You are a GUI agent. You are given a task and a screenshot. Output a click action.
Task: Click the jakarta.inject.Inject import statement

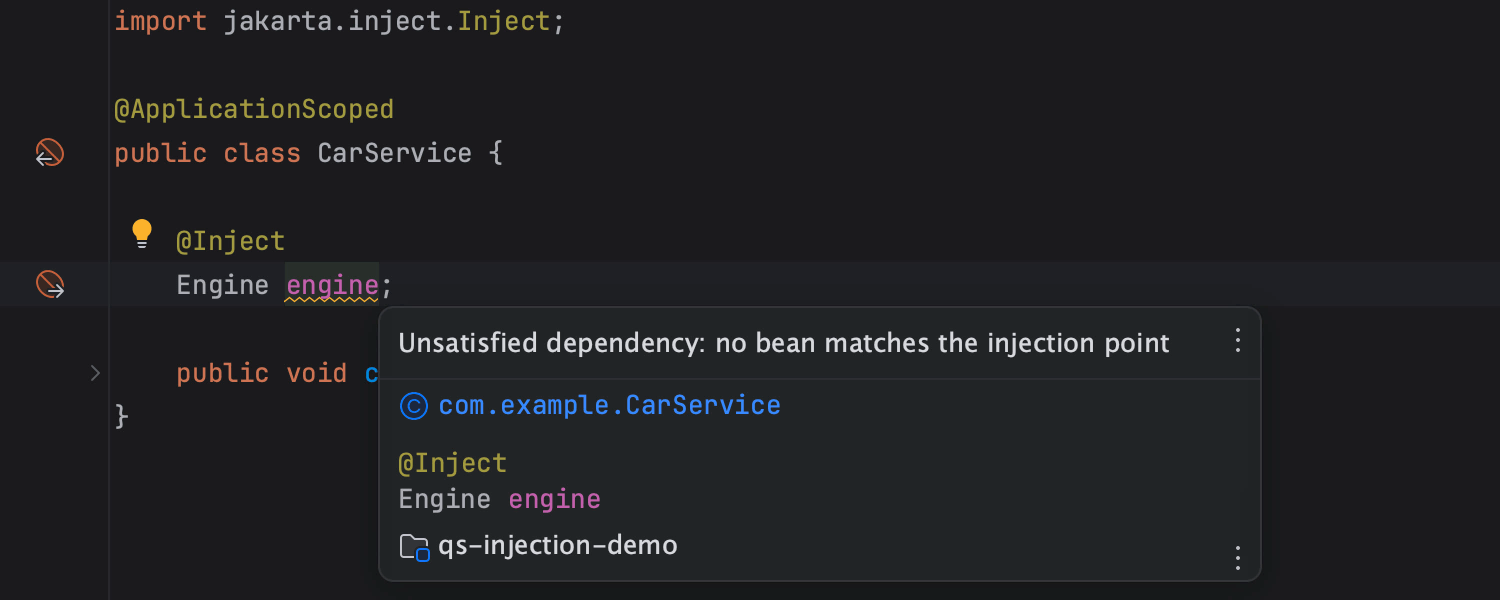(339, 21)
